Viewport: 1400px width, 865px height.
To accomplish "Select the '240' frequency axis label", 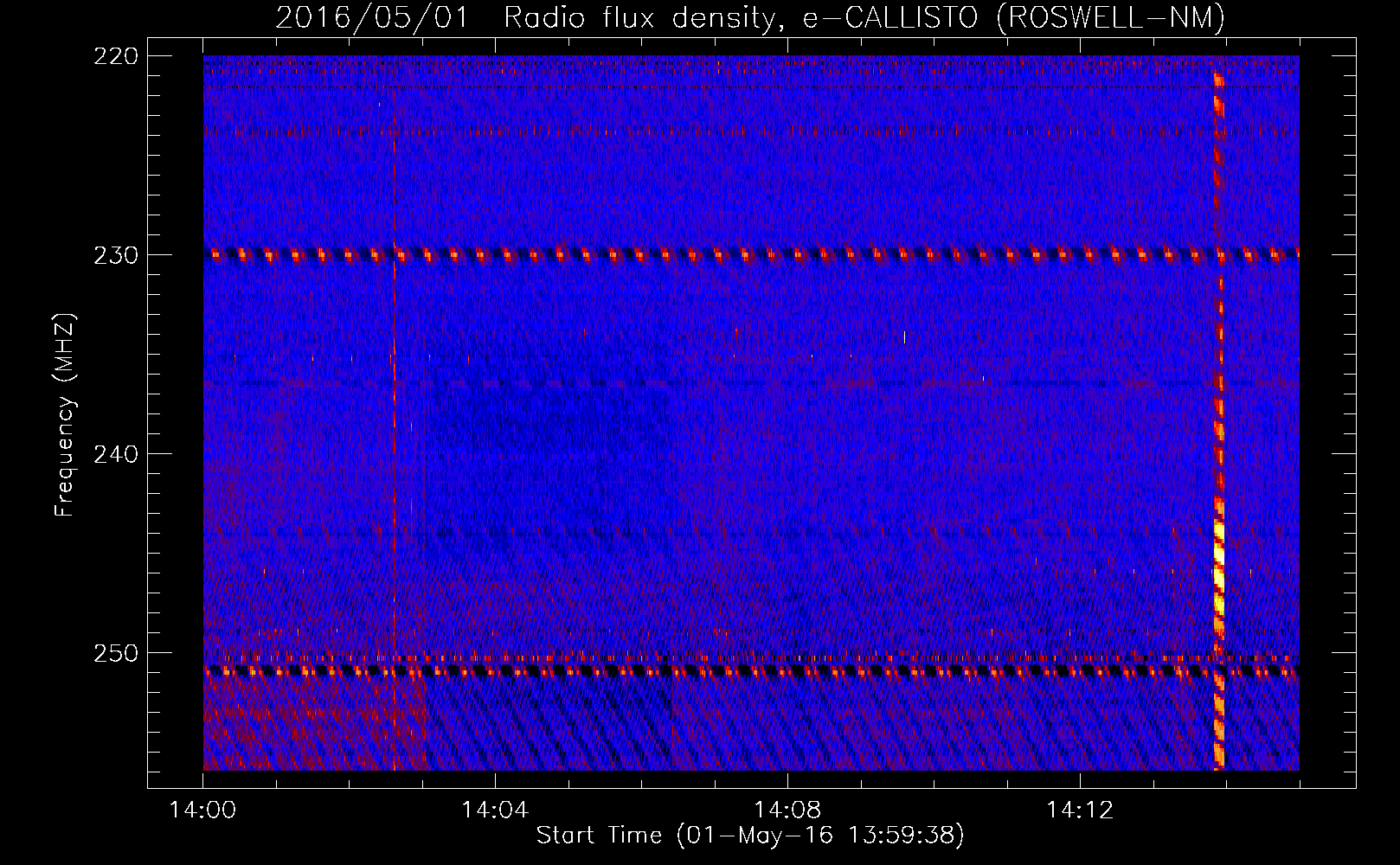I will [x=116, y=454].
